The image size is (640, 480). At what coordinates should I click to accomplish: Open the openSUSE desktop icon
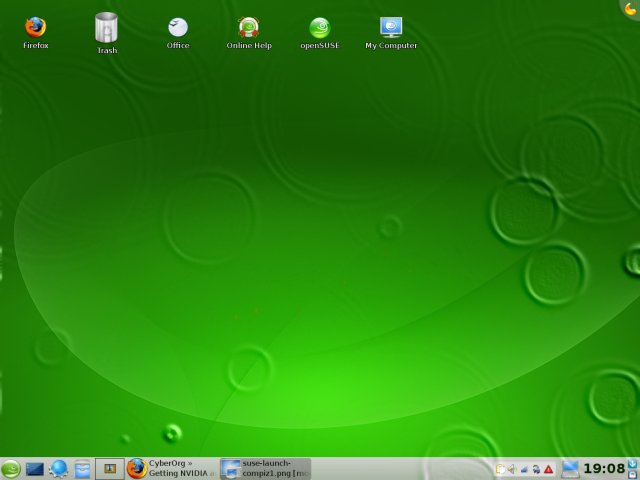pos(320,33)
